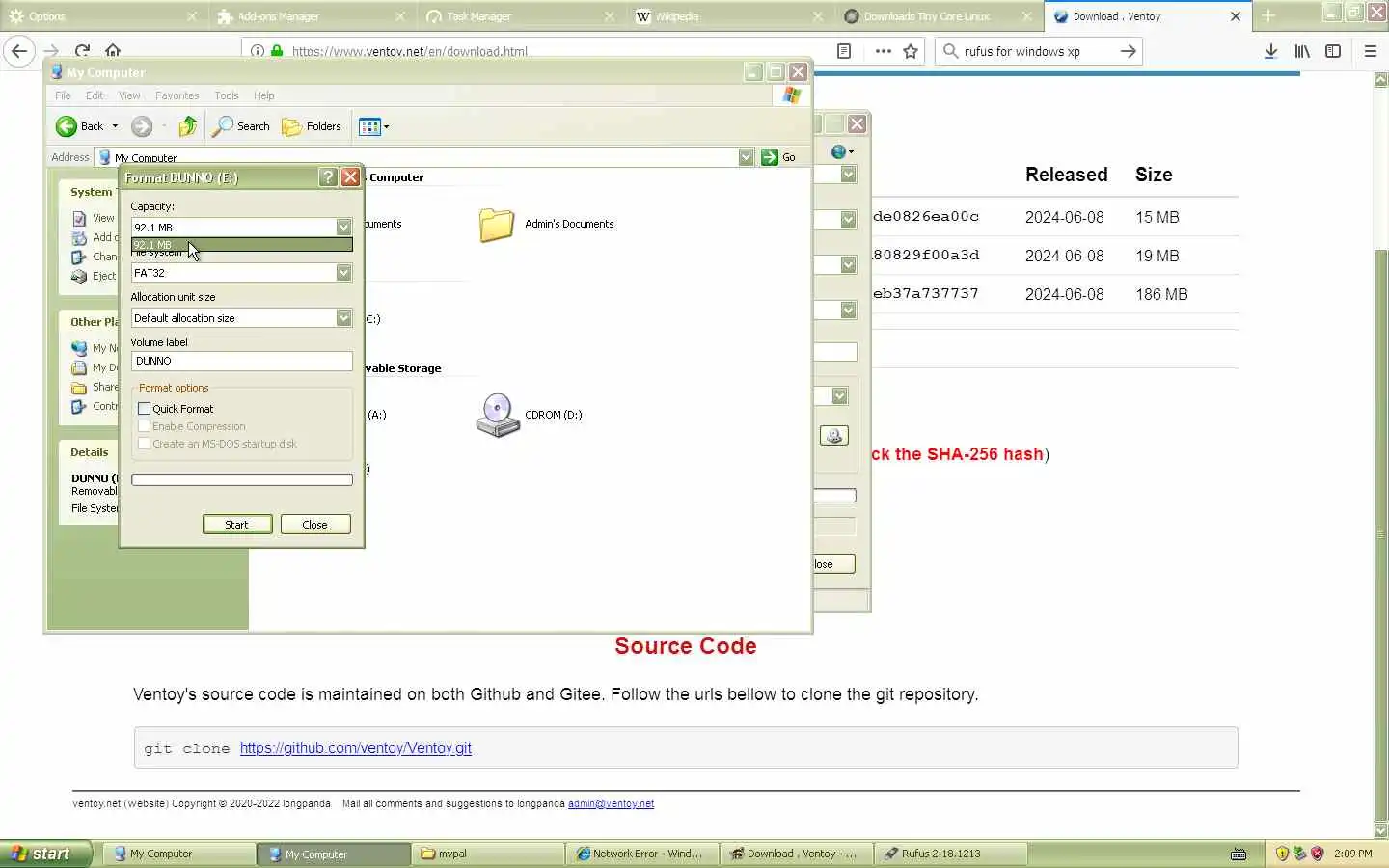
Task: Select the 92.1 MB capacity list option
Action: (242, 245)
